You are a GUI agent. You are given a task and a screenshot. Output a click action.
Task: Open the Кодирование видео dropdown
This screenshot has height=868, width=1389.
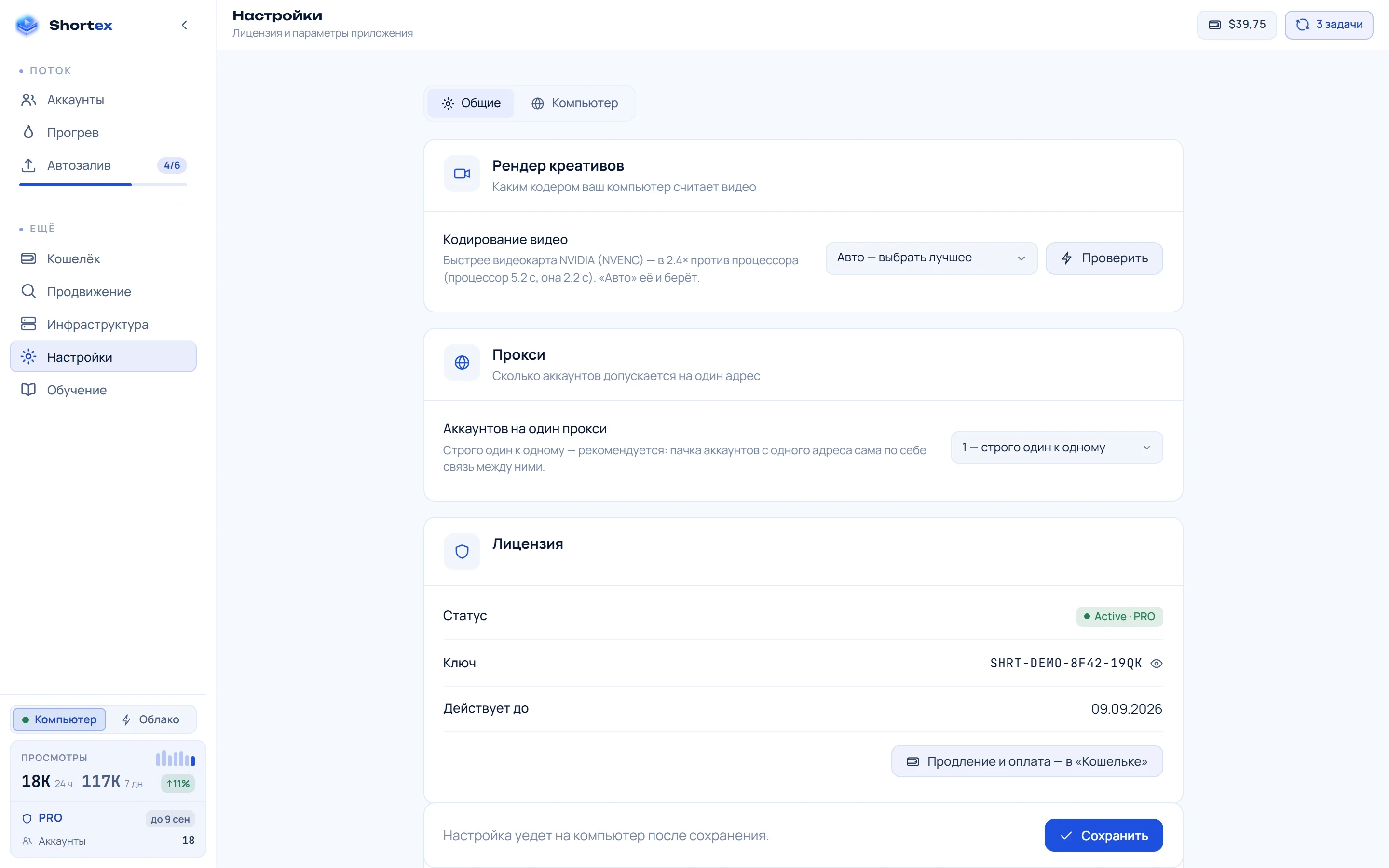tap(931, 258)
